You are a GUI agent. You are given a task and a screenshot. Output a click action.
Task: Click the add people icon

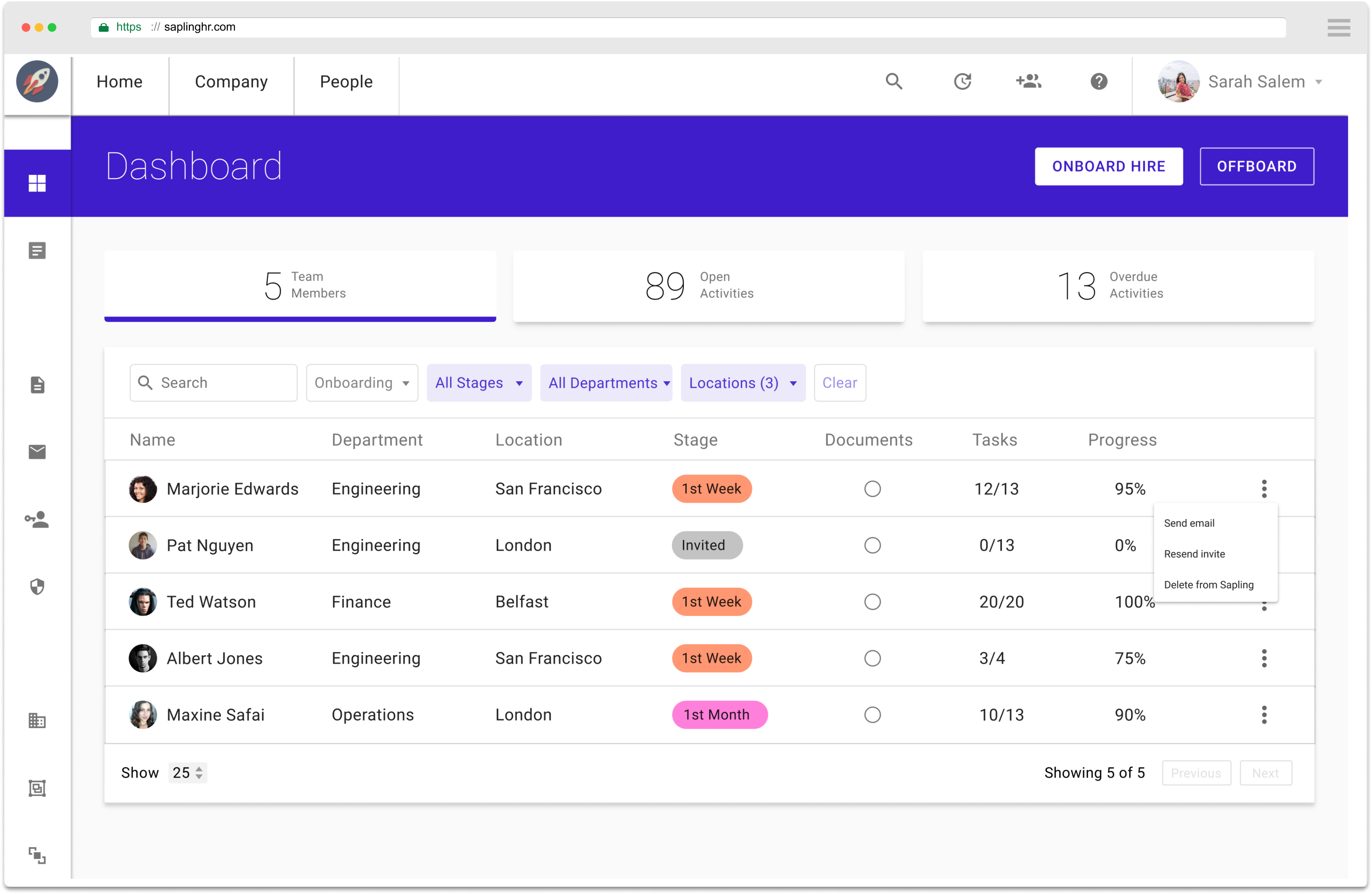coord(1028,81)
